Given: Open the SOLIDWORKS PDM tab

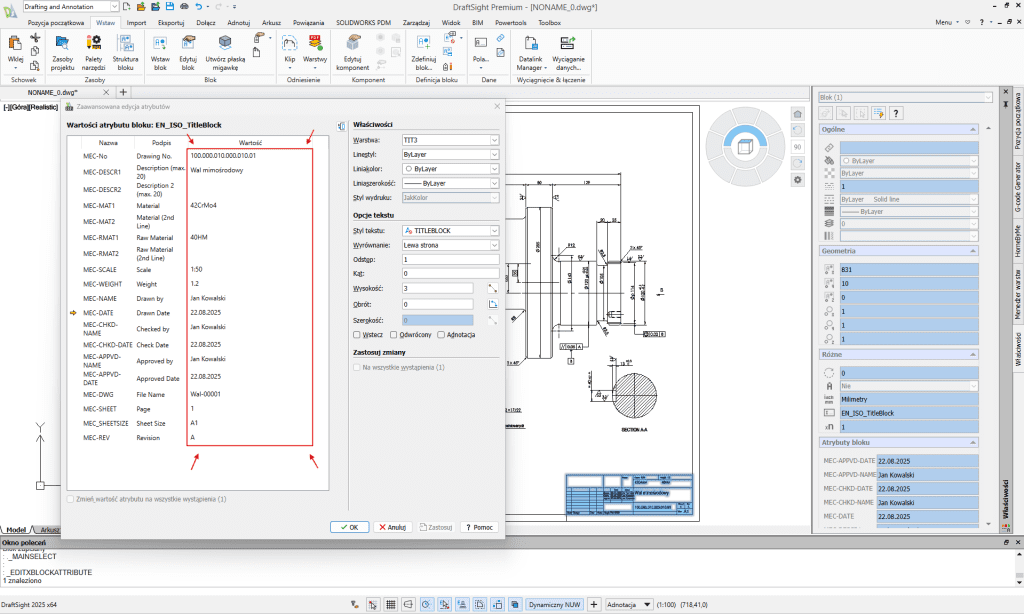Looking at the screenshot, I should coord(363,22).
